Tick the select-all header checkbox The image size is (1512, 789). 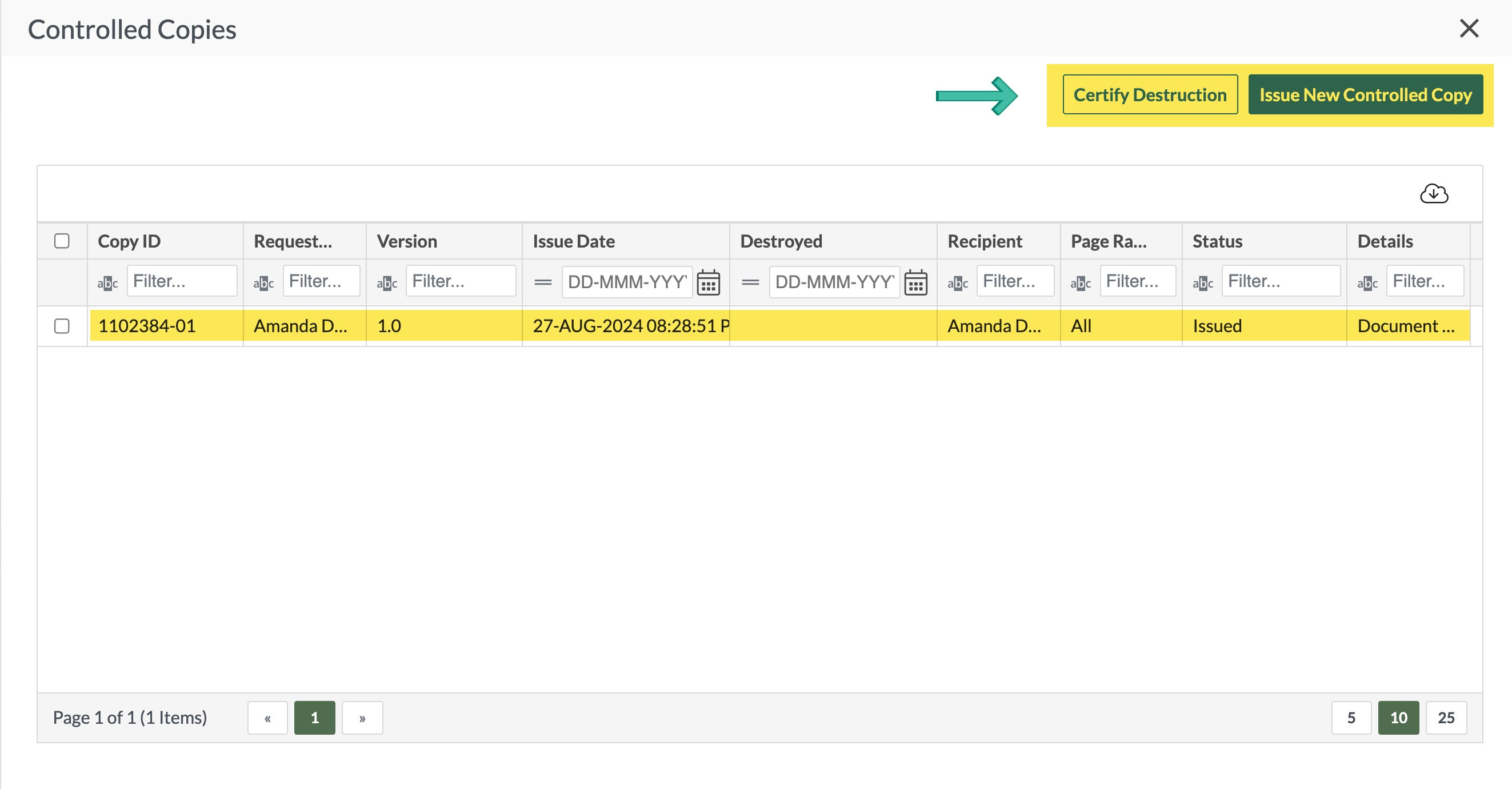click(62, 241)
